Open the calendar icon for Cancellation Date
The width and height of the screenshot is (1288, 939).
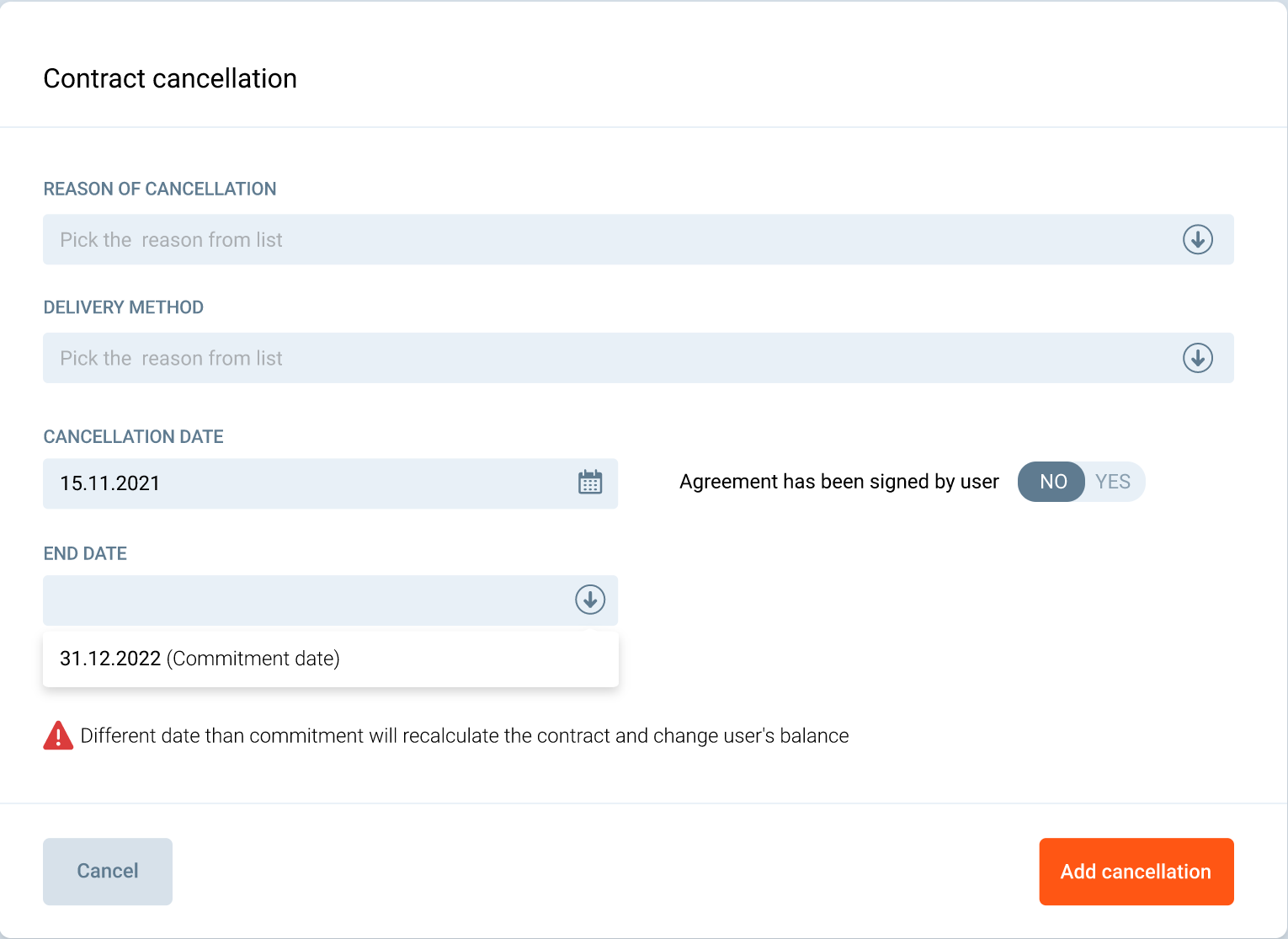[590, 483]
